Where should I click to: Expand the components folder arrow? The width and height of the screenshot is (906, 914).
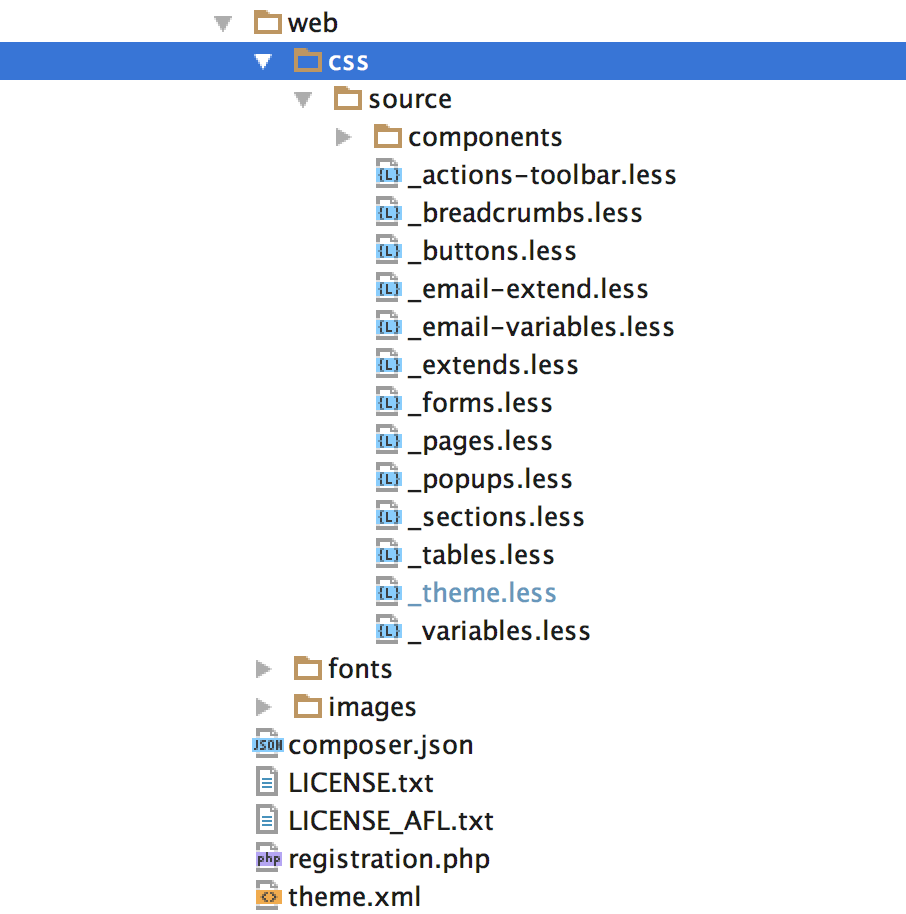(x=344, y=138)
